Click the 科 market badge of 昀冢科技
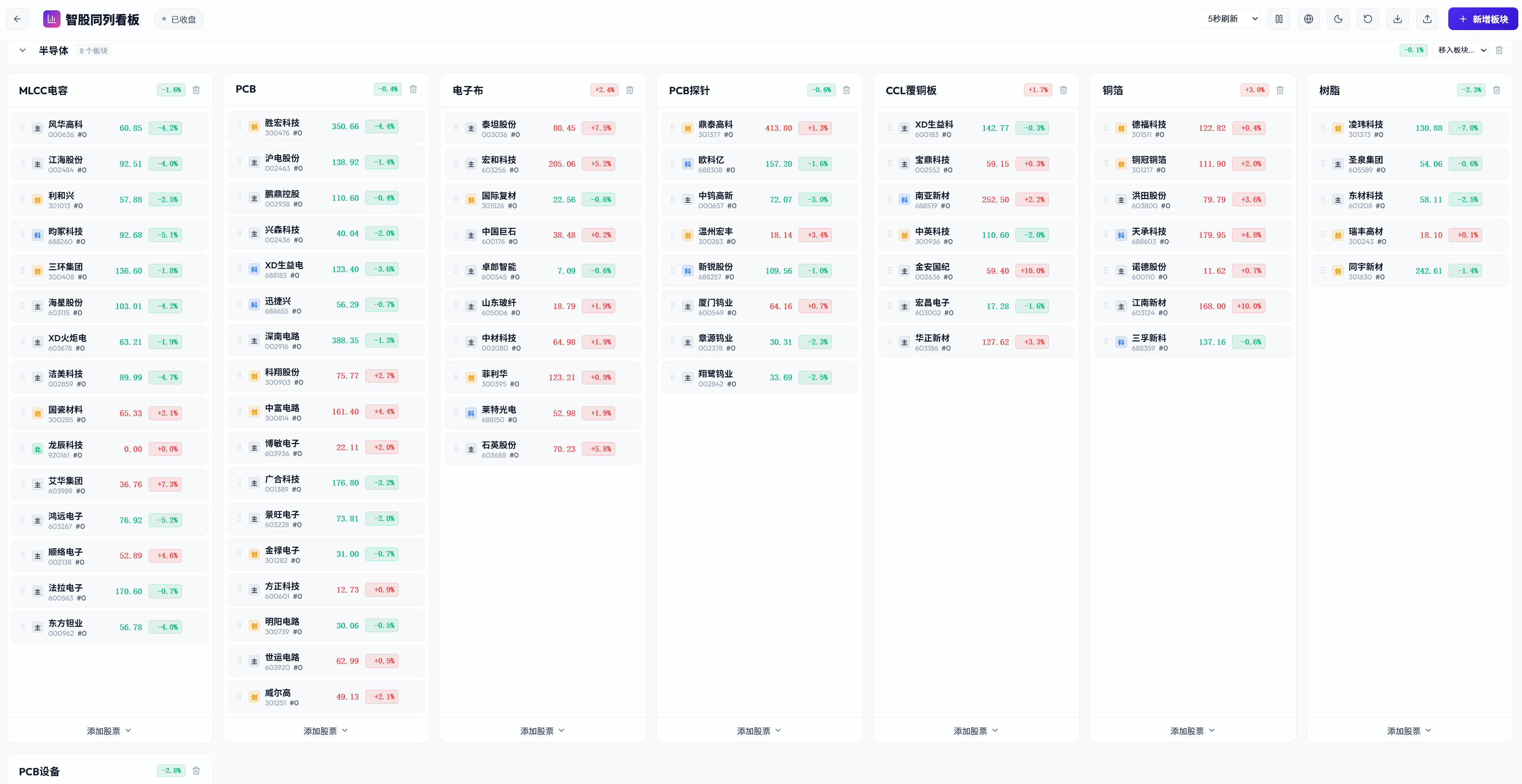 (x=37, y=235)
